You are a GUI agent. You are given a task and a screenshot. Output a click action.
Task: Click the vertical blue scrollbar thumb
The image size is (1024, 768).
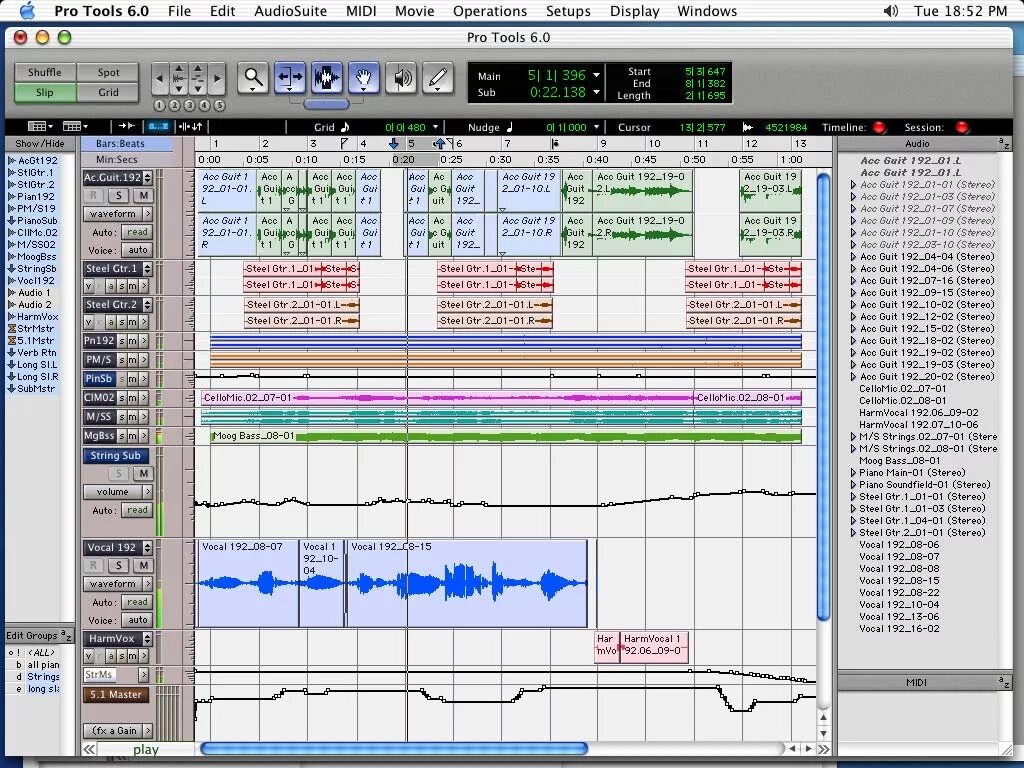824,396
